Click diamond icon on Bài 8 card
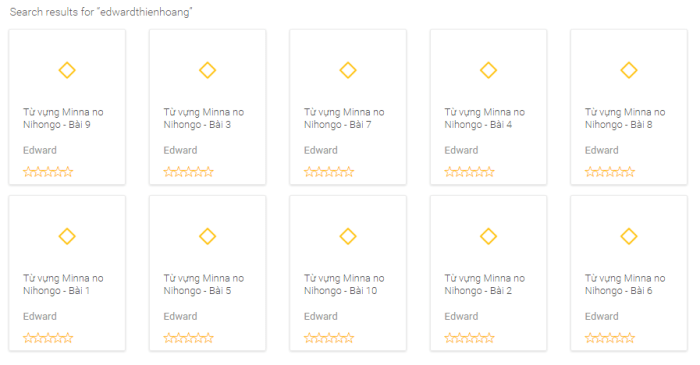This screenshot has width=700, height=365. 629,70
